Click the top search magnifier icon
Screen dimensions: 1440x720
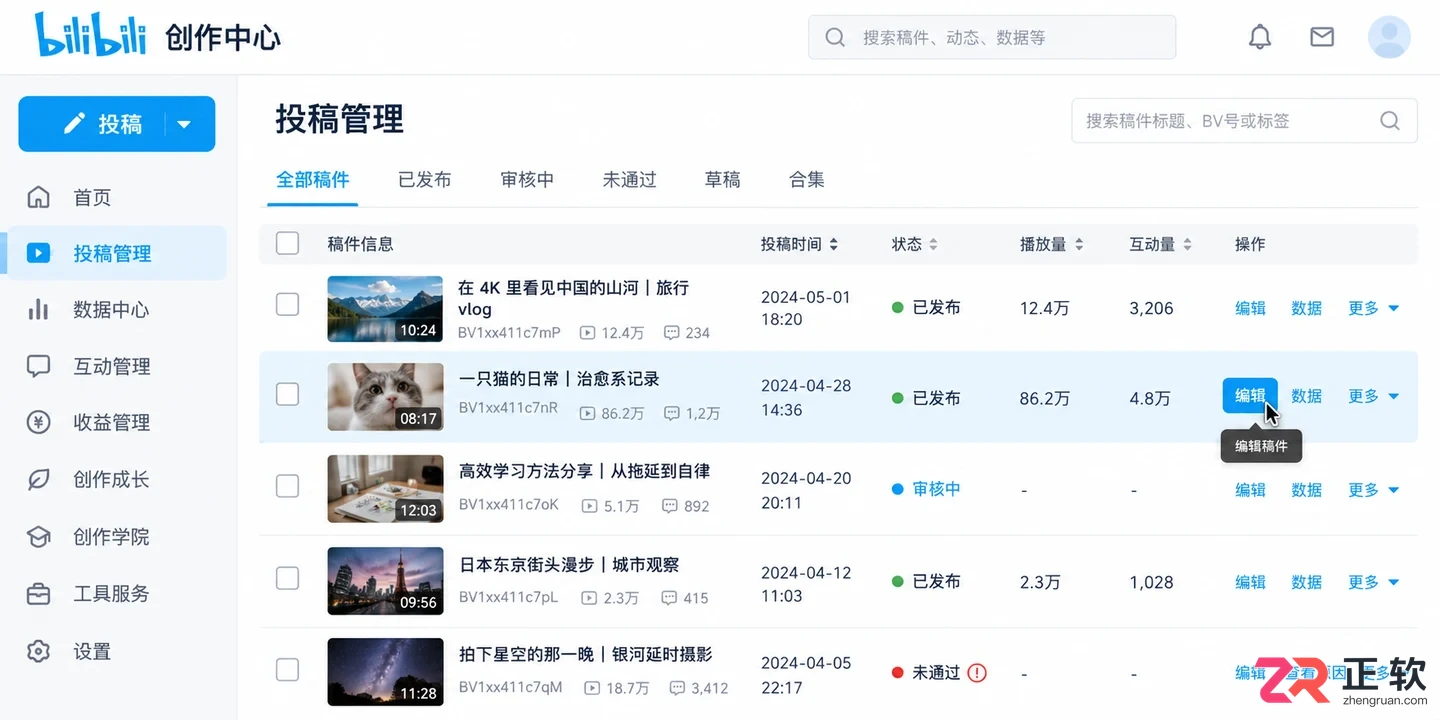(x=835, y=38)
